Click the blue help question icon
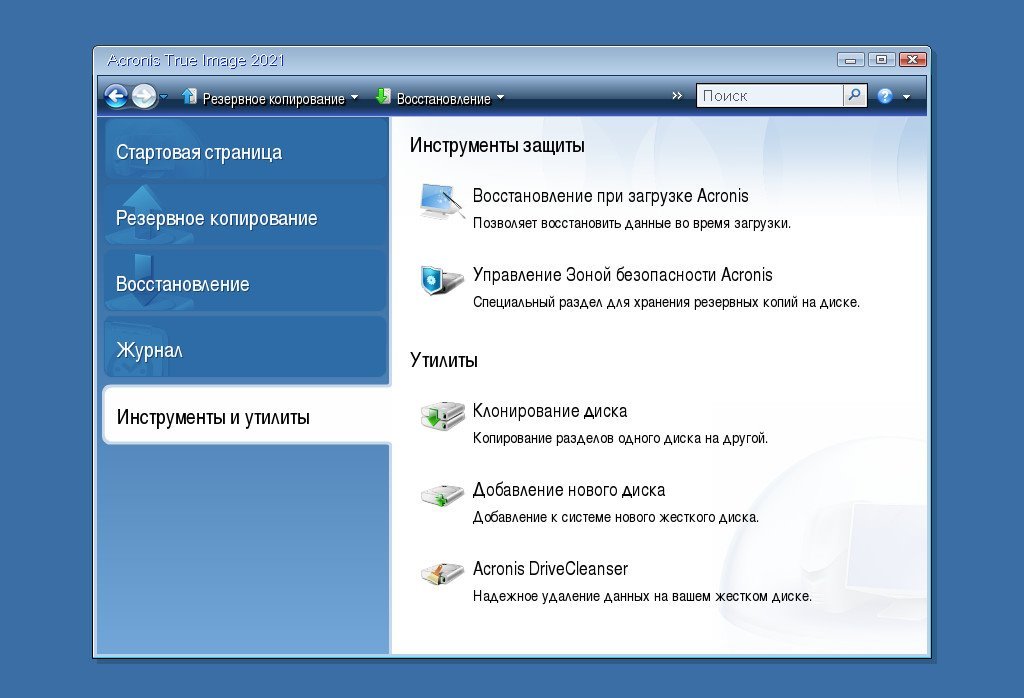Screen dimensions: 1024x698 pyautogui.click(x=885, y=97)
